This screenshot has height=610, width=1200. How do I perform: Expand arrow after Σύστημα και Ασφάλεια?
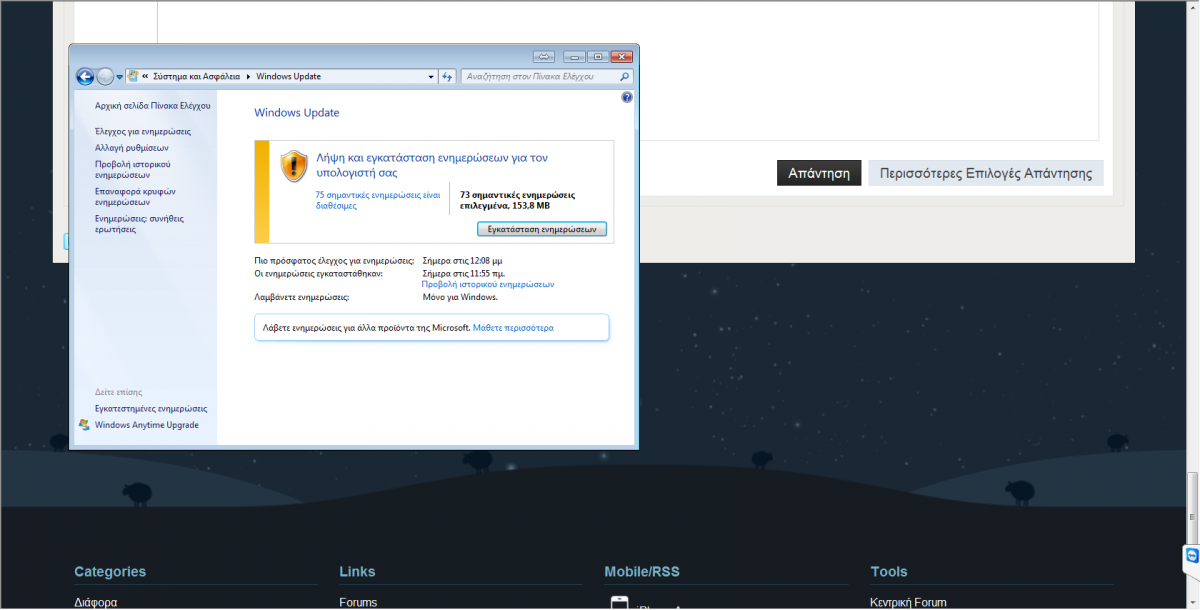pos(248,76)
